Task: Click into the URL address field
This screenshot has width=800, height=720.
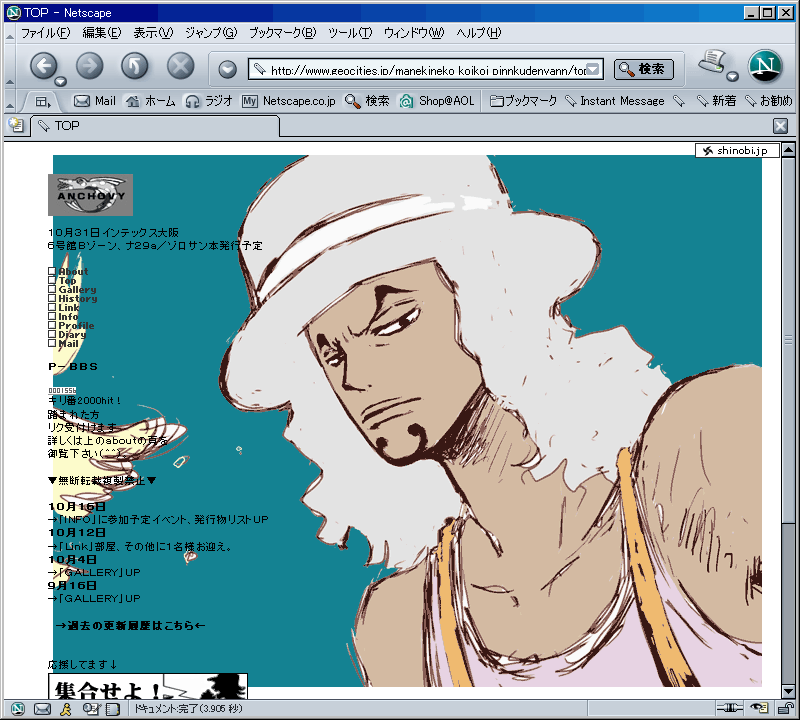Action: click(428, 69)
